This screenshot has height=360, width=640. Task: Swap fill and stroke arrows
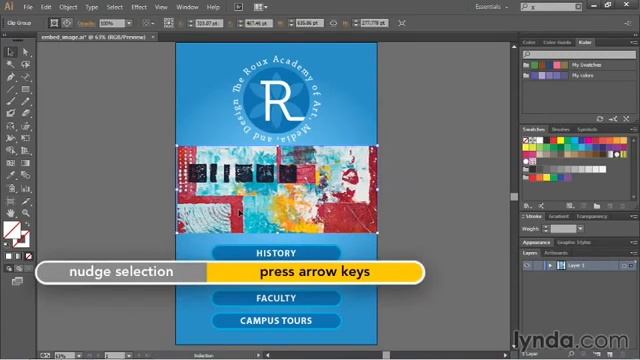[28, 224]
